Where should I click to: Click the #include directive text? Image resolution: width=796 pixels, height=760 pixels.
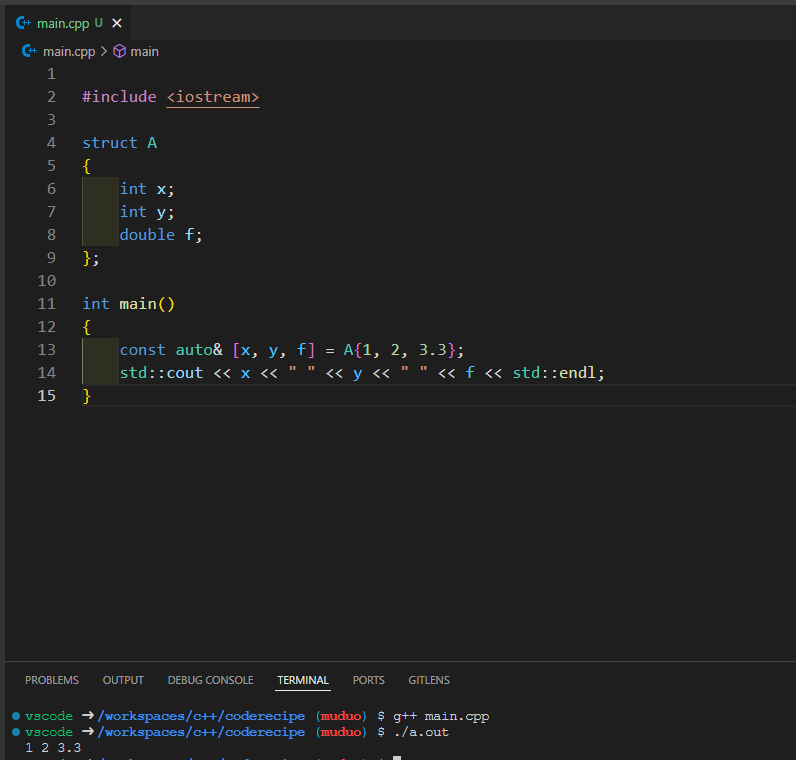point(119,97)
